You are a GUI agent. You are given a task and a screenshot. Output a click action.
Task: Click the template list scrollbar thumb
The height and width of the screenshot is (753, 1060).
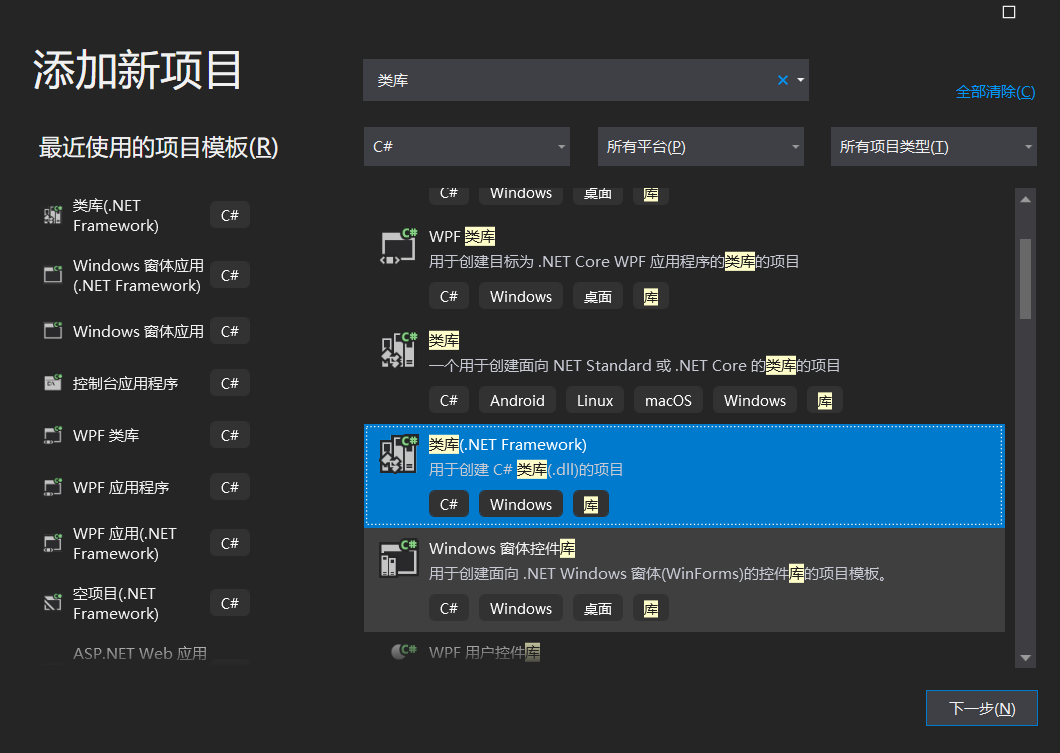pyautogui.click(x=1026, y=278)
